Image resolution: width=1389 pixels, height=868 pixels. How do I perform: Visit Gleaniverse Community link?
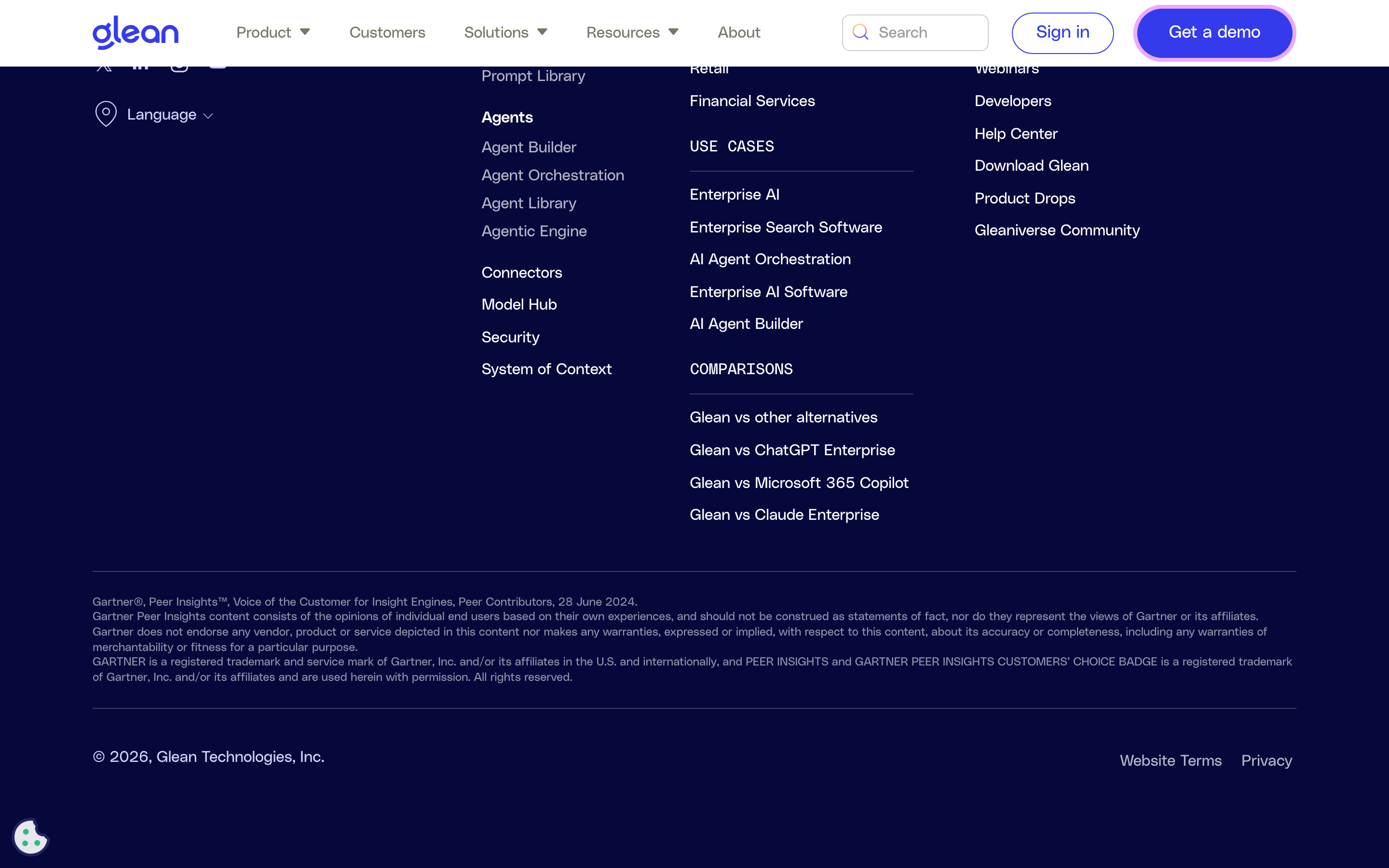click(x=1057, y=230)
